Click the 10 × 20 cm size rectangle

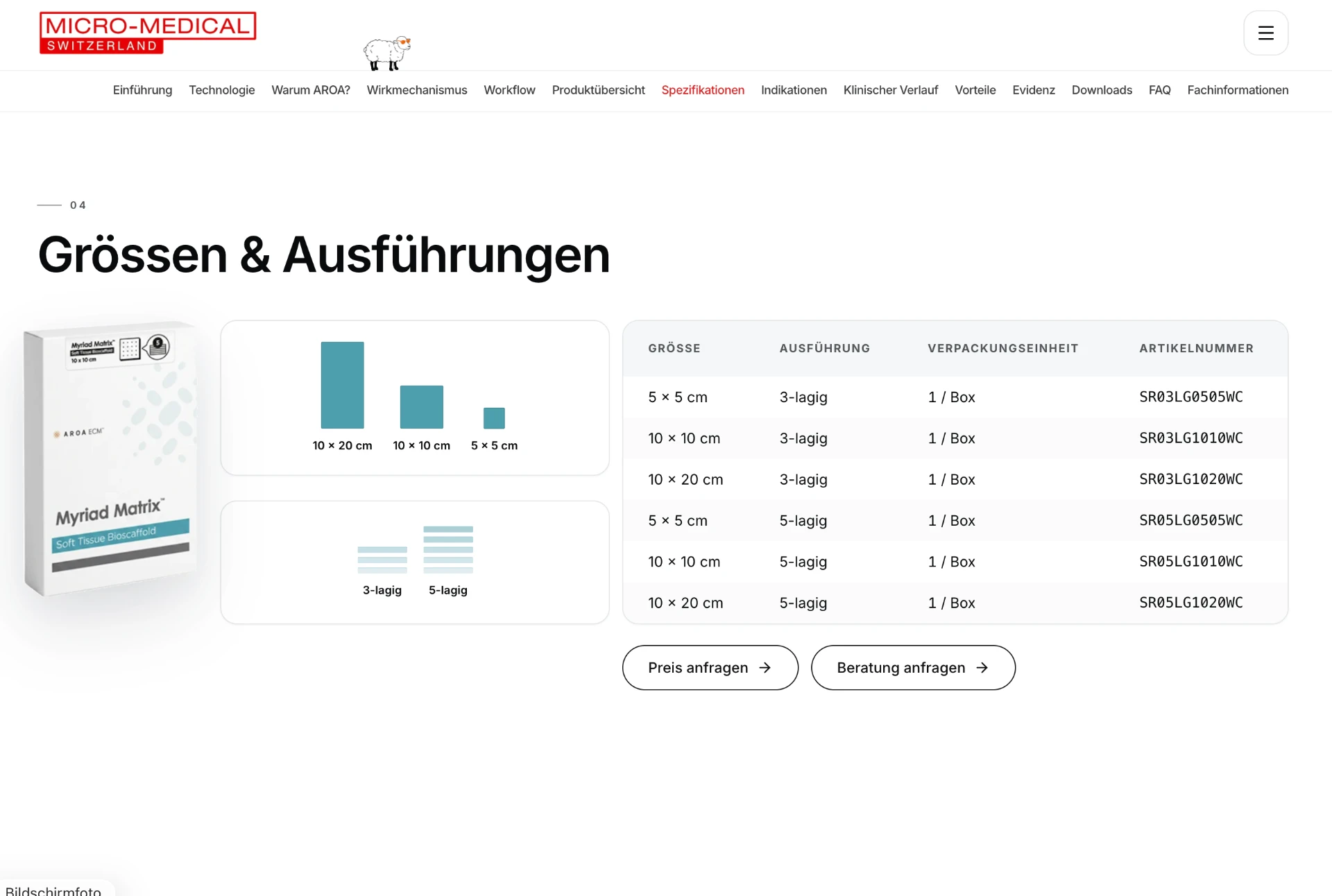[342, 385]
